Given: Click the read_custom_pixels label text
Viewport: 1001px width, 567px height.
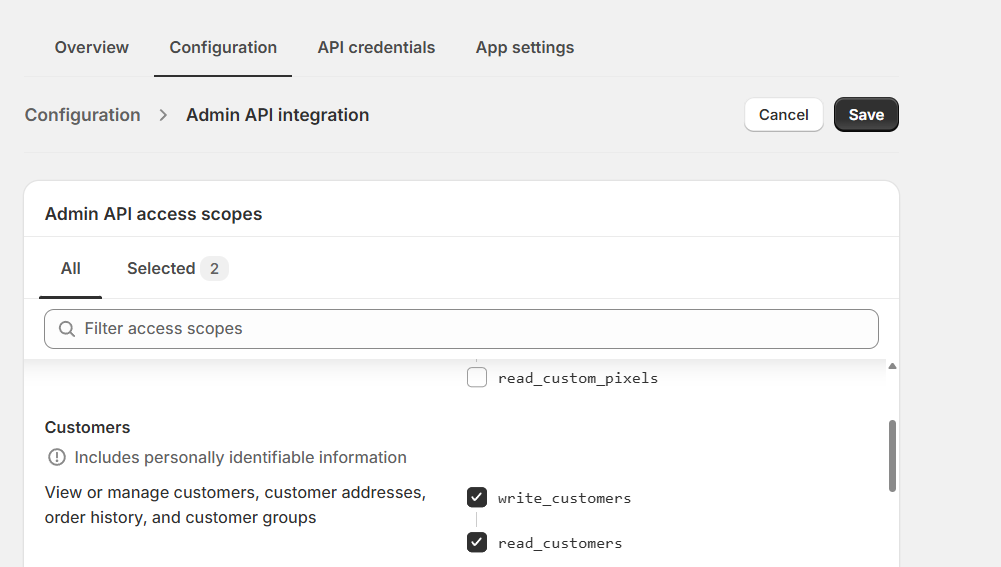Looking at the screenshot, I should pos(578,378).
